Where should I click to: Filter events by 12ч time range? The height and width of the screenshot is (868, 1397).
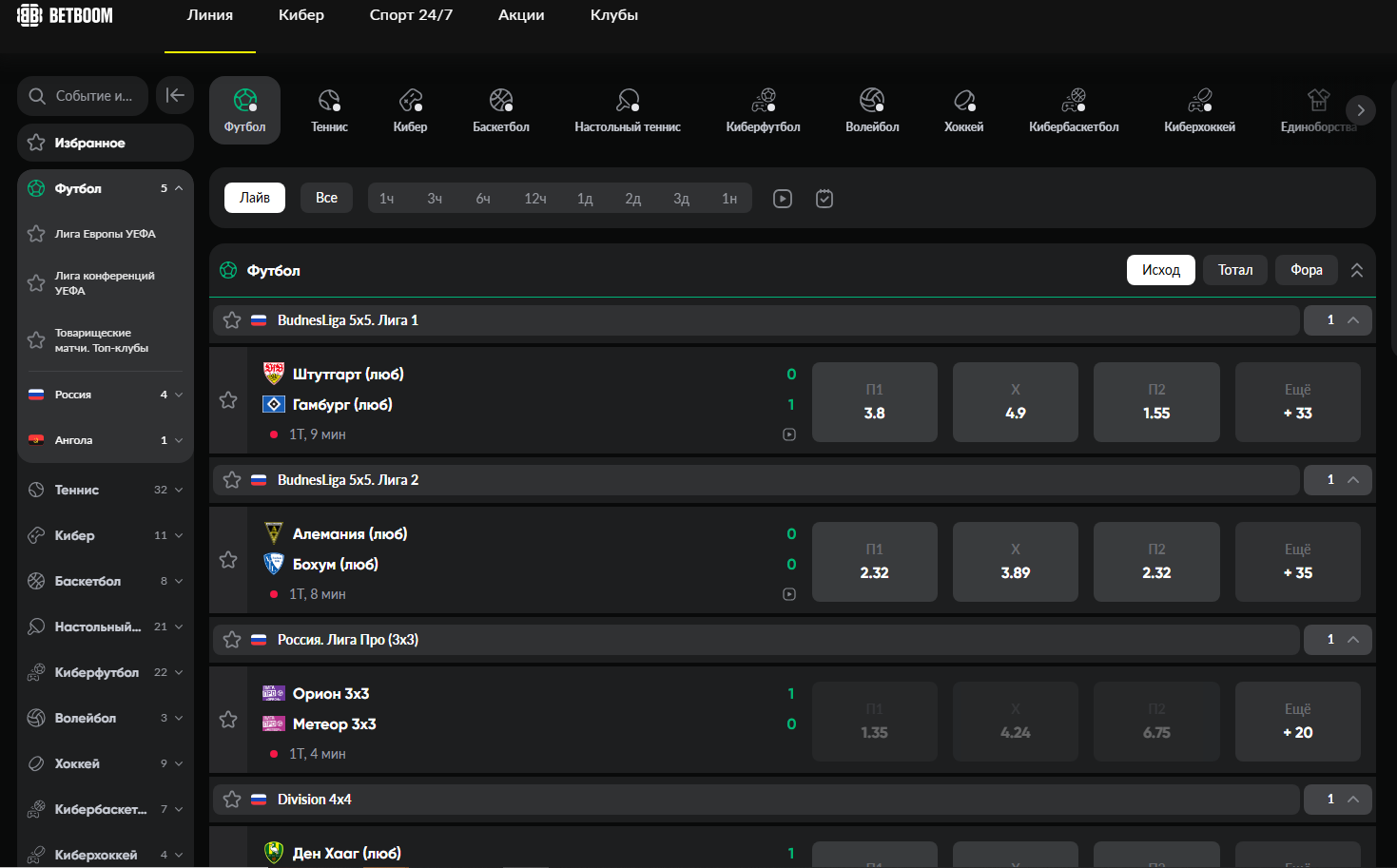point(535,198)
